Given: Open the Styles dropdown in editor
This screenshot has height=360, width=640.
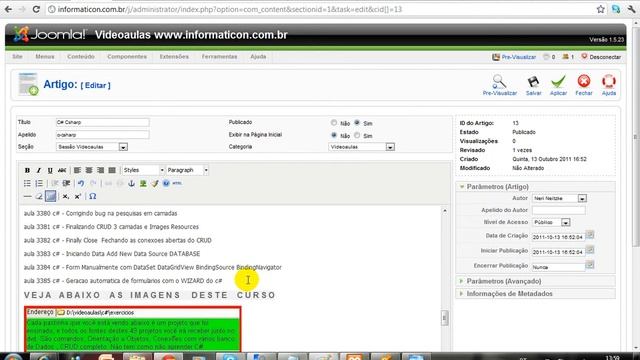Looking at the screenshot, I should [144, 170].
